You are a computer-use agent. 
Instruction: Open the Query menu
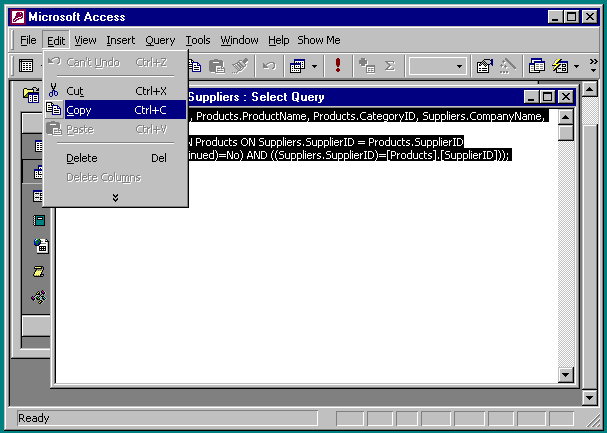click(160, 40)
